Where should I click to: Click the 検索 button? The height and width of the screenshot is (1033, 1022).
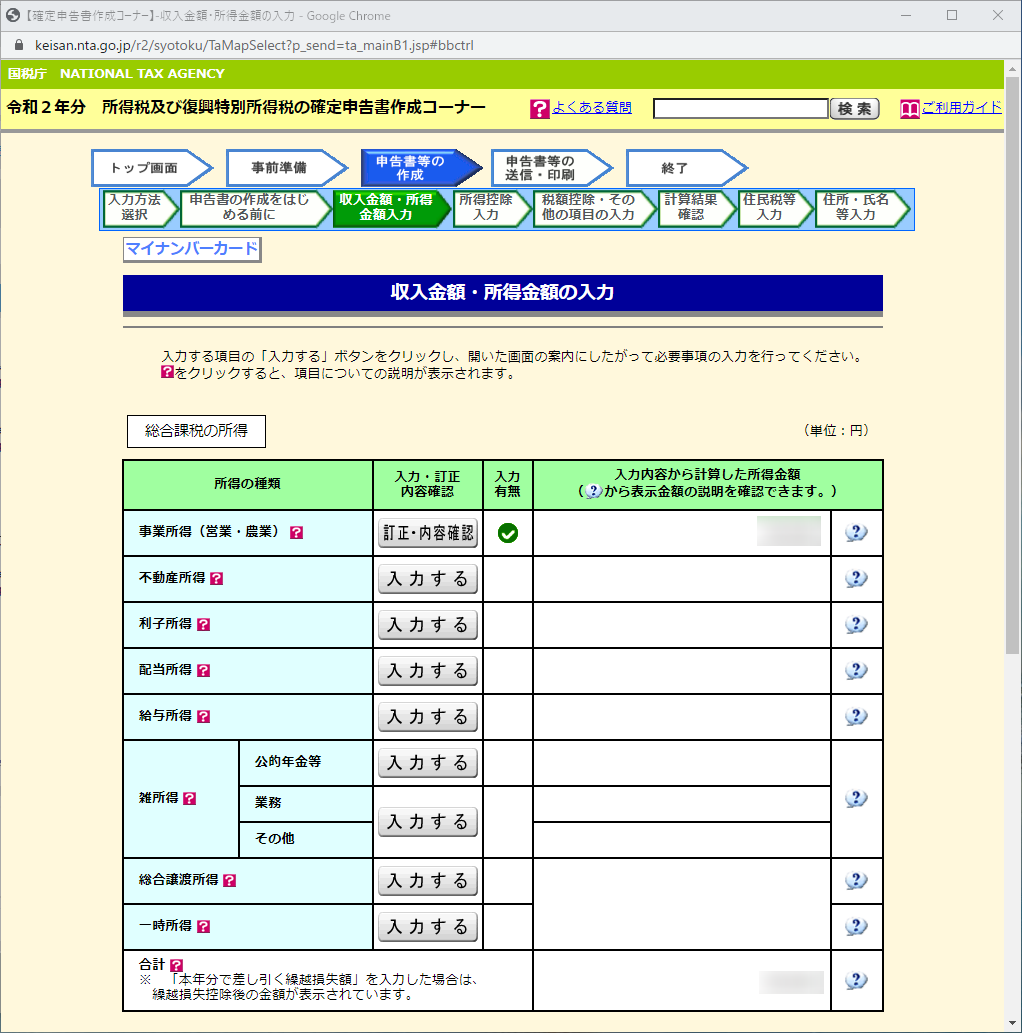click(855, 109)
